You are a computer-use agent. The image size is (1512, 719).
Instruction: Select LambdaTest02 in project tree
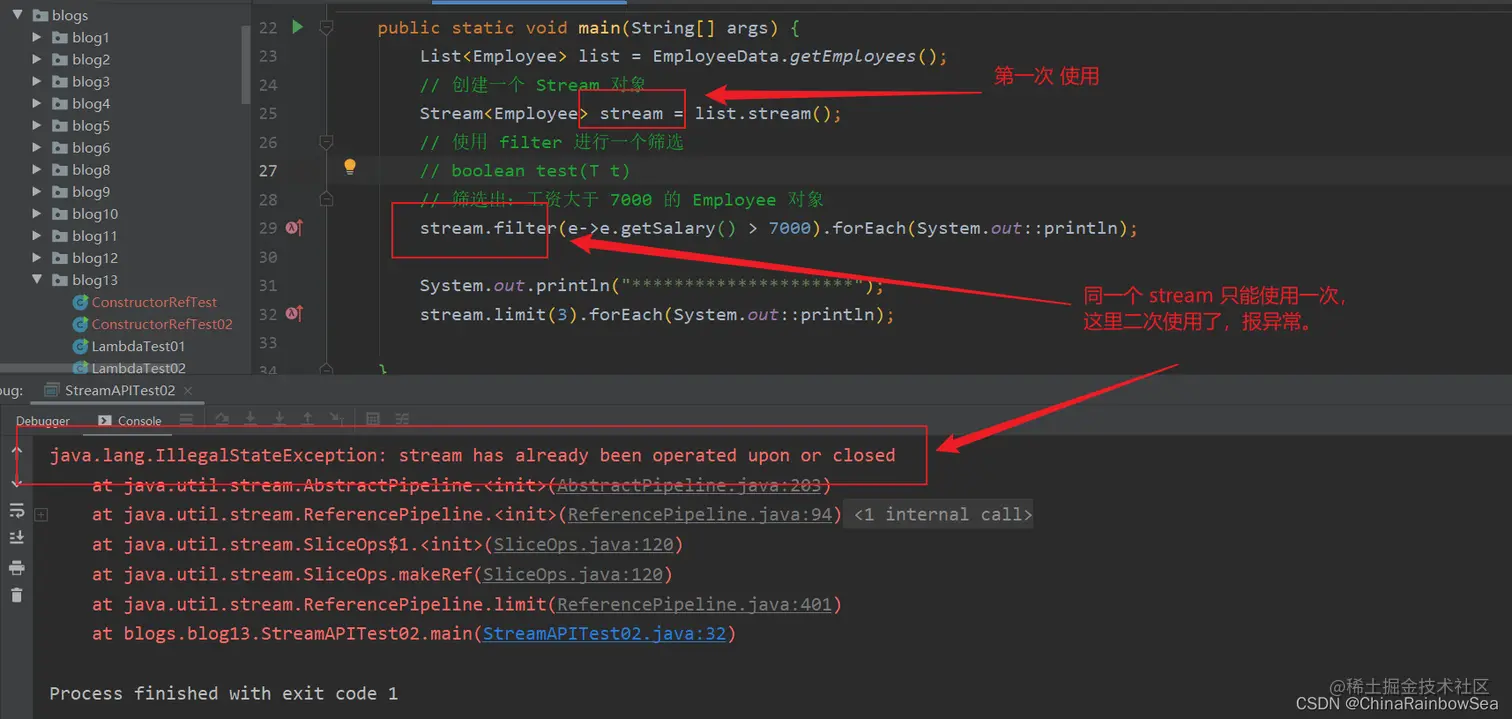tap(139, 368)
